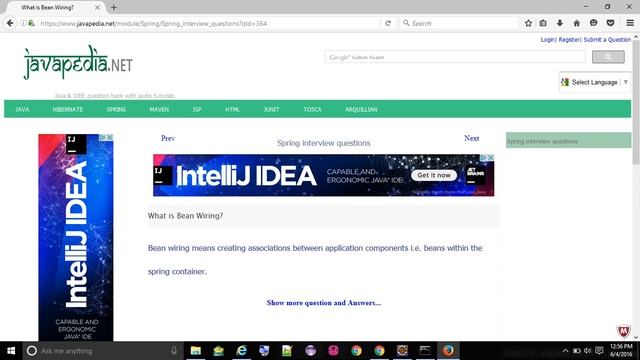Screen dimensions: 640x360
Task: Open a new browser tab with the plus button
Action: tap(114, 7)
